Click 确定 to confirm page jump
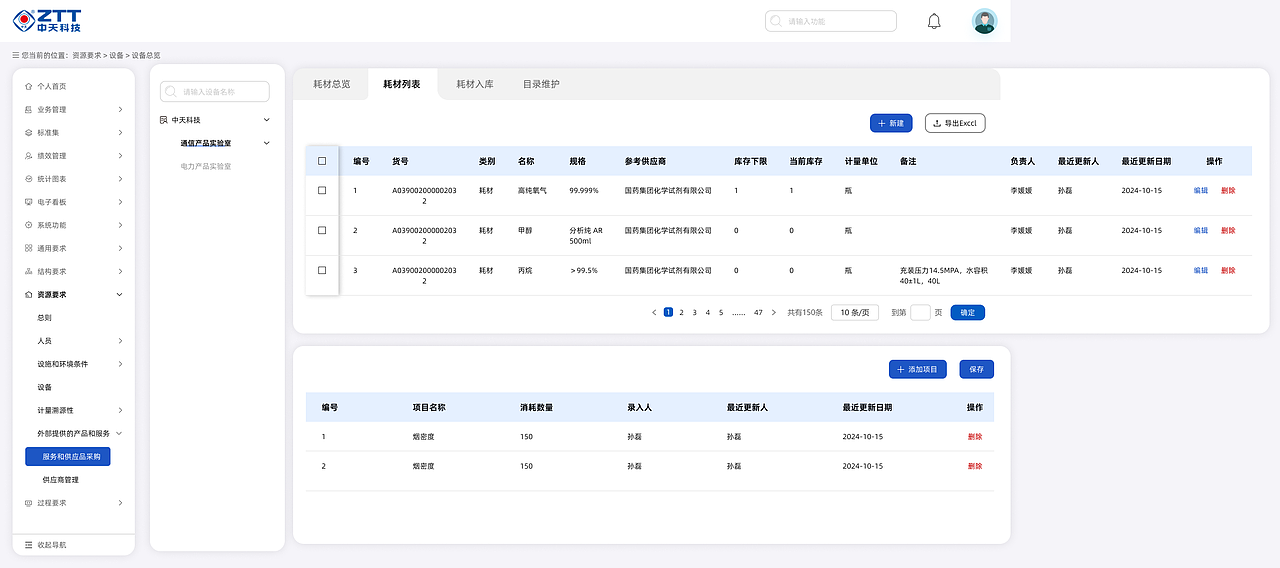 pyautogui.click(x=968, y=313)
